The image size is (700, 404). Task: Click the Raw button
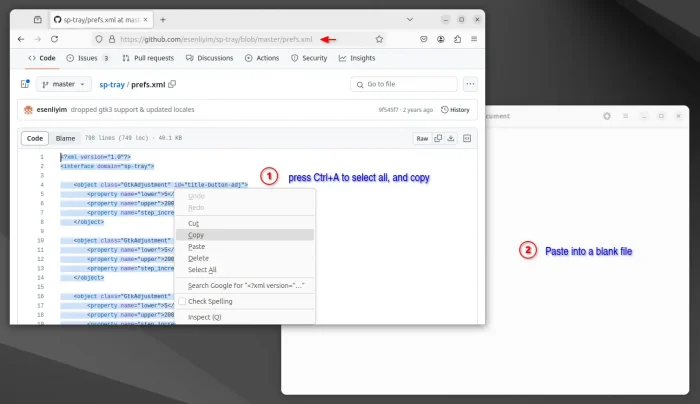pyautogui.click(x=422, y=139)
